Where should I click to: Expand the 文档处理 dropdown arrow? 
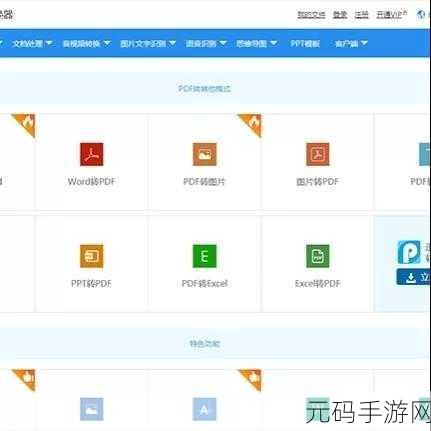click(x=49, y=43)
